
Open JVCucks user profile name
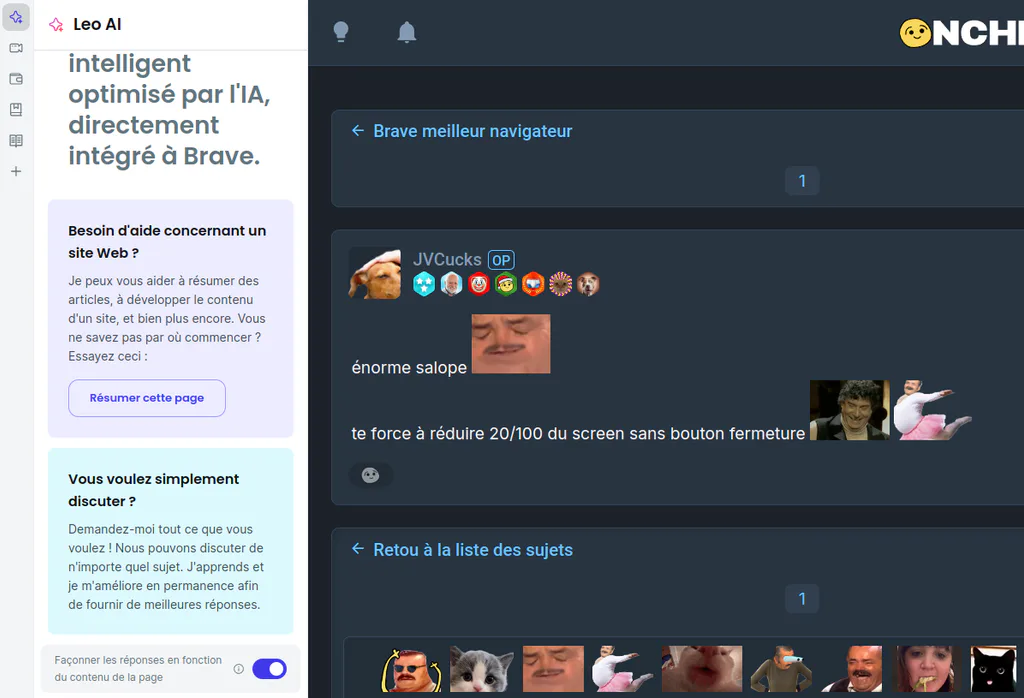pyautogui.click(x=447, y=259)
